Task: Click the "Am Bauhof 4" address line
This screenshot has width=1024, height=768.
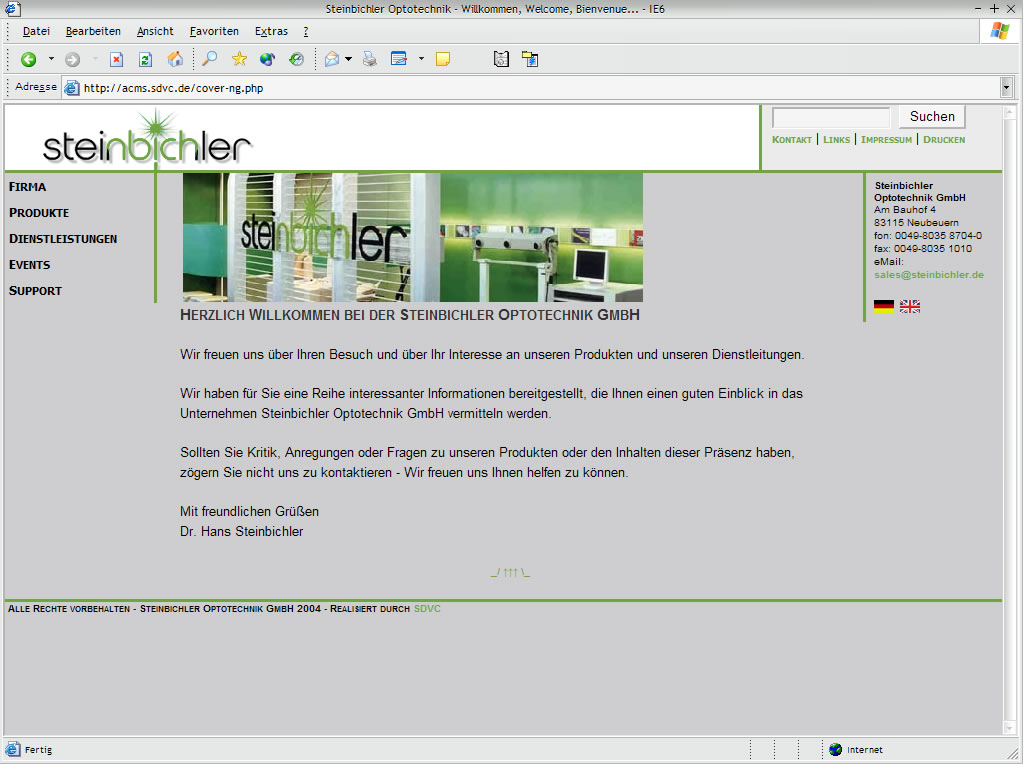Action: pyautogui.click(x=904, y=210)
